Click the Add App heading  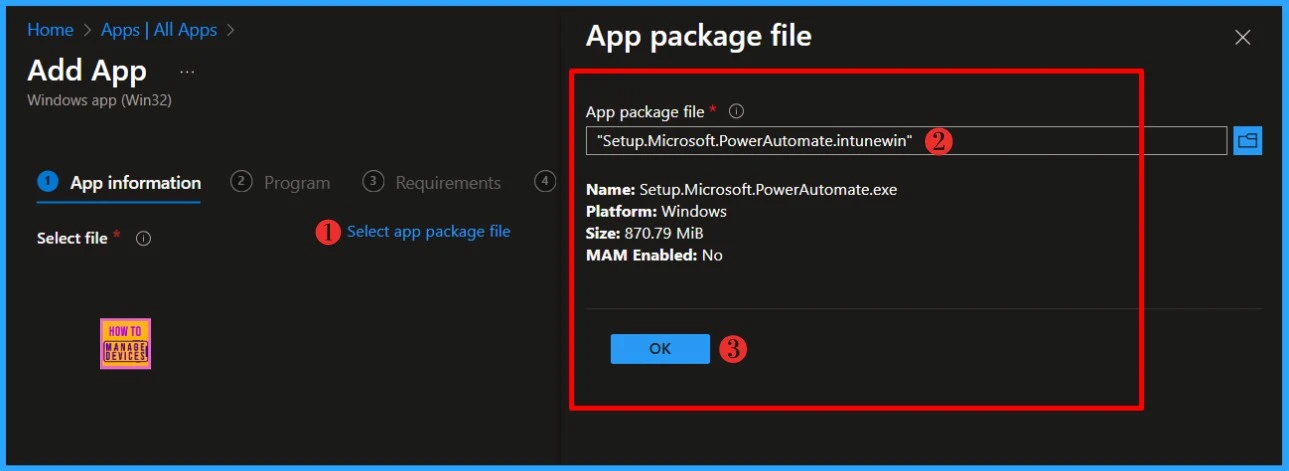(x=87, y=71)
